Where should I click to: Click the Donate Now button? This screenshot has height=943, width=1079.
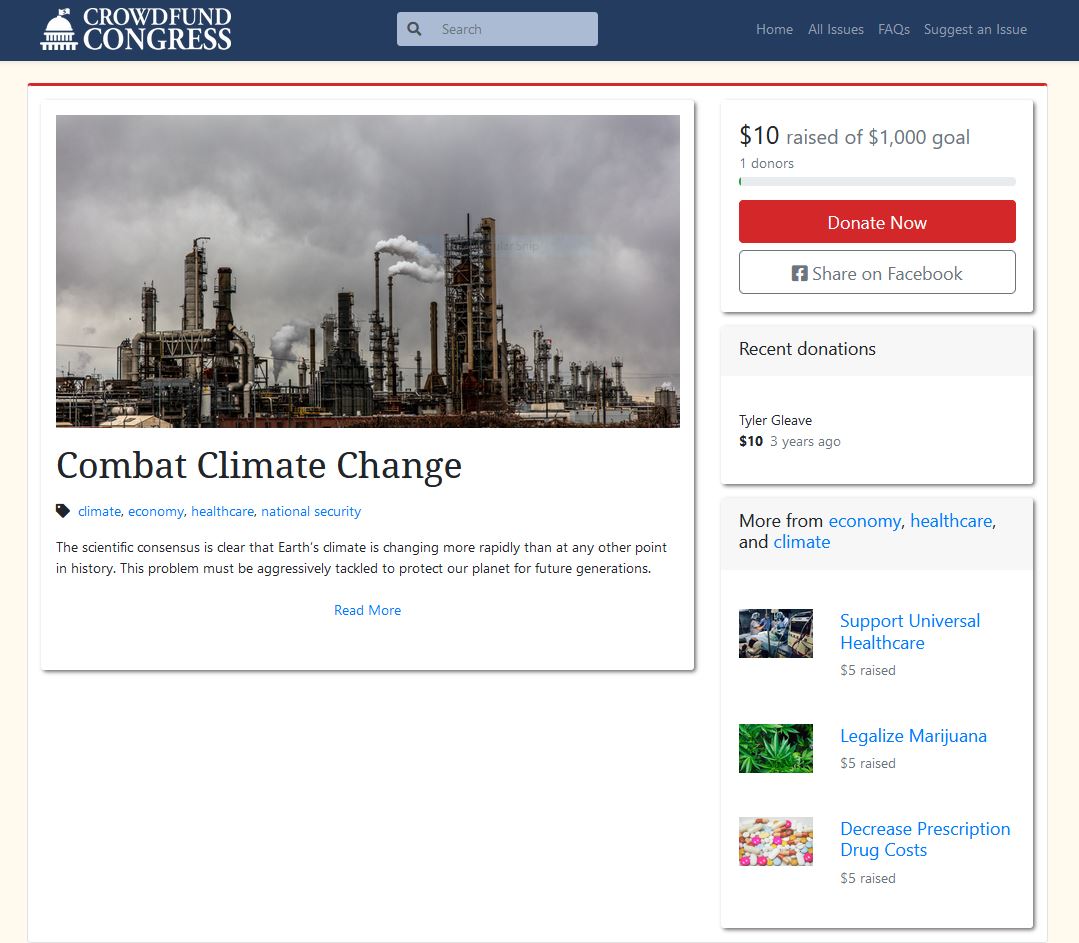[877, 221]
